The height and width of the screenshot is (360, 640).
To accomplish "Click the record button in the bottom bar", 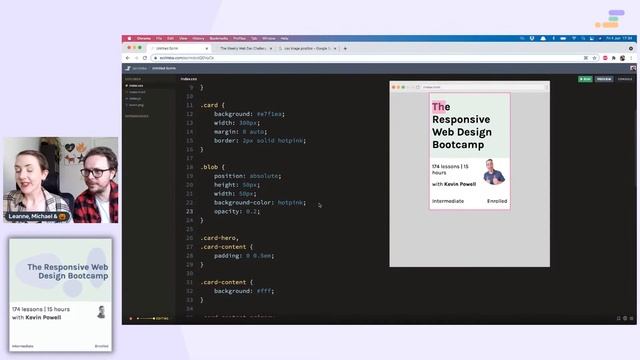I will (x=131, y=318).
